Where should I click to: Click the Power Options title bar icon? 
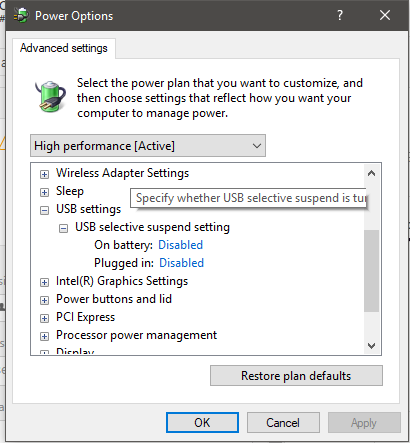(21, 15)
